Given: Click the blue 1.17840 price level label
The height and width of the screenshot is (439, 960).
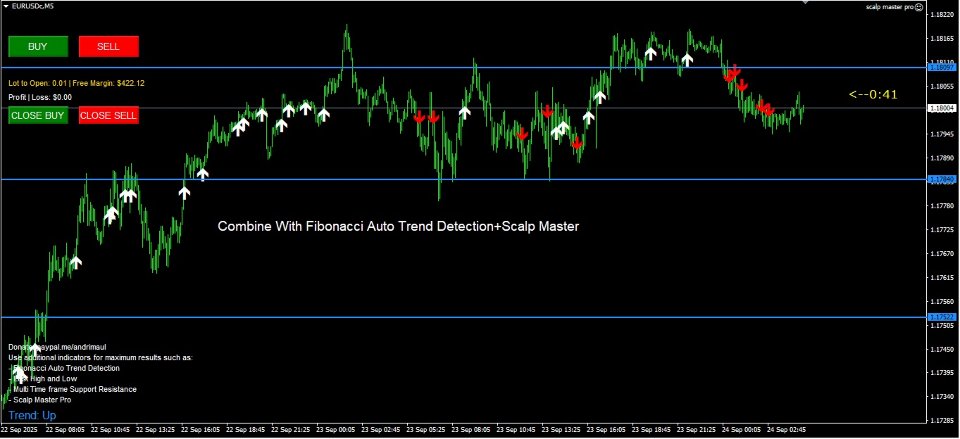Looking at the screenshot, I should 941,179.
